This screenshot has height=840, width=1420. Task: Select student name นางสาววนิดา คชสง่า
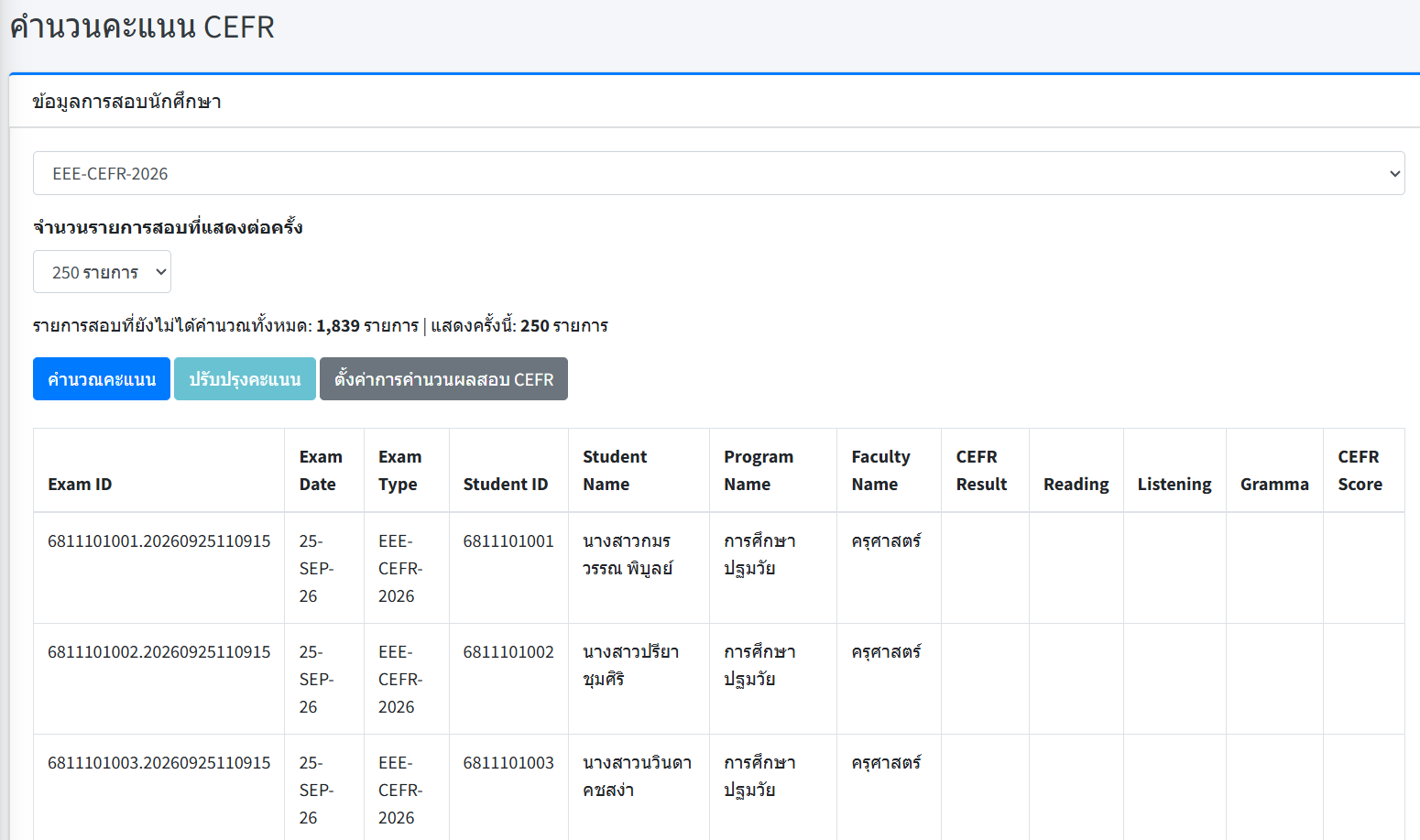(x=637, y=777)
